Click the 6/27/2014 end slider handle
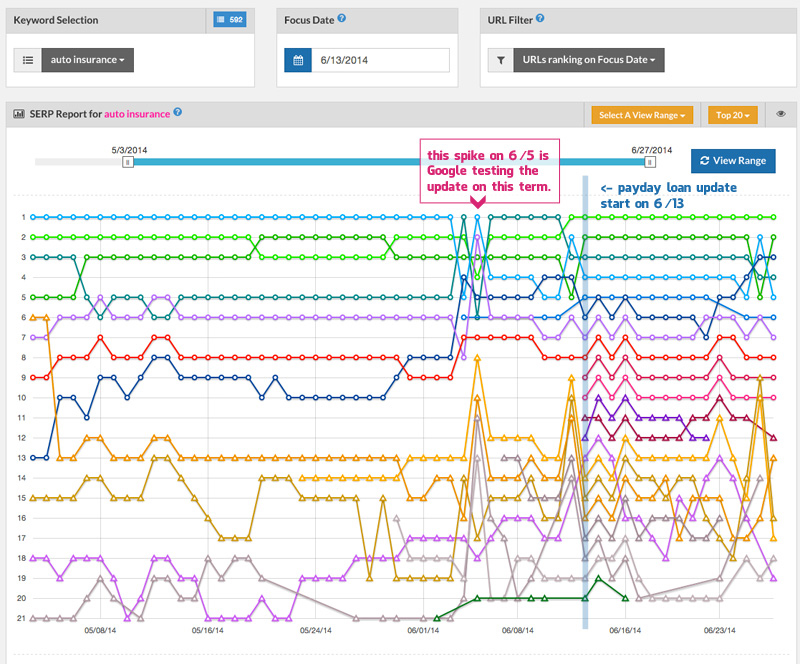The image size is (800, 664). pos(650,161)
